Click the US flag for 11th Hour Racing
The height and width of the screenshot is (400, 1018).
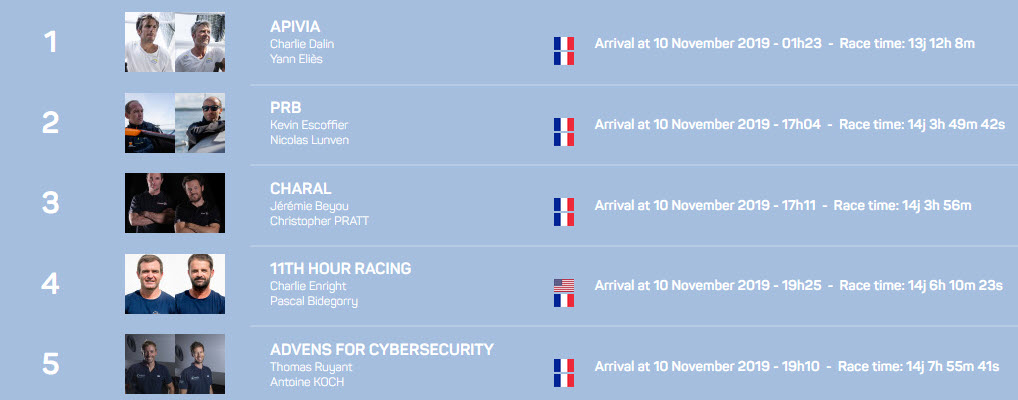click(564, 285)
